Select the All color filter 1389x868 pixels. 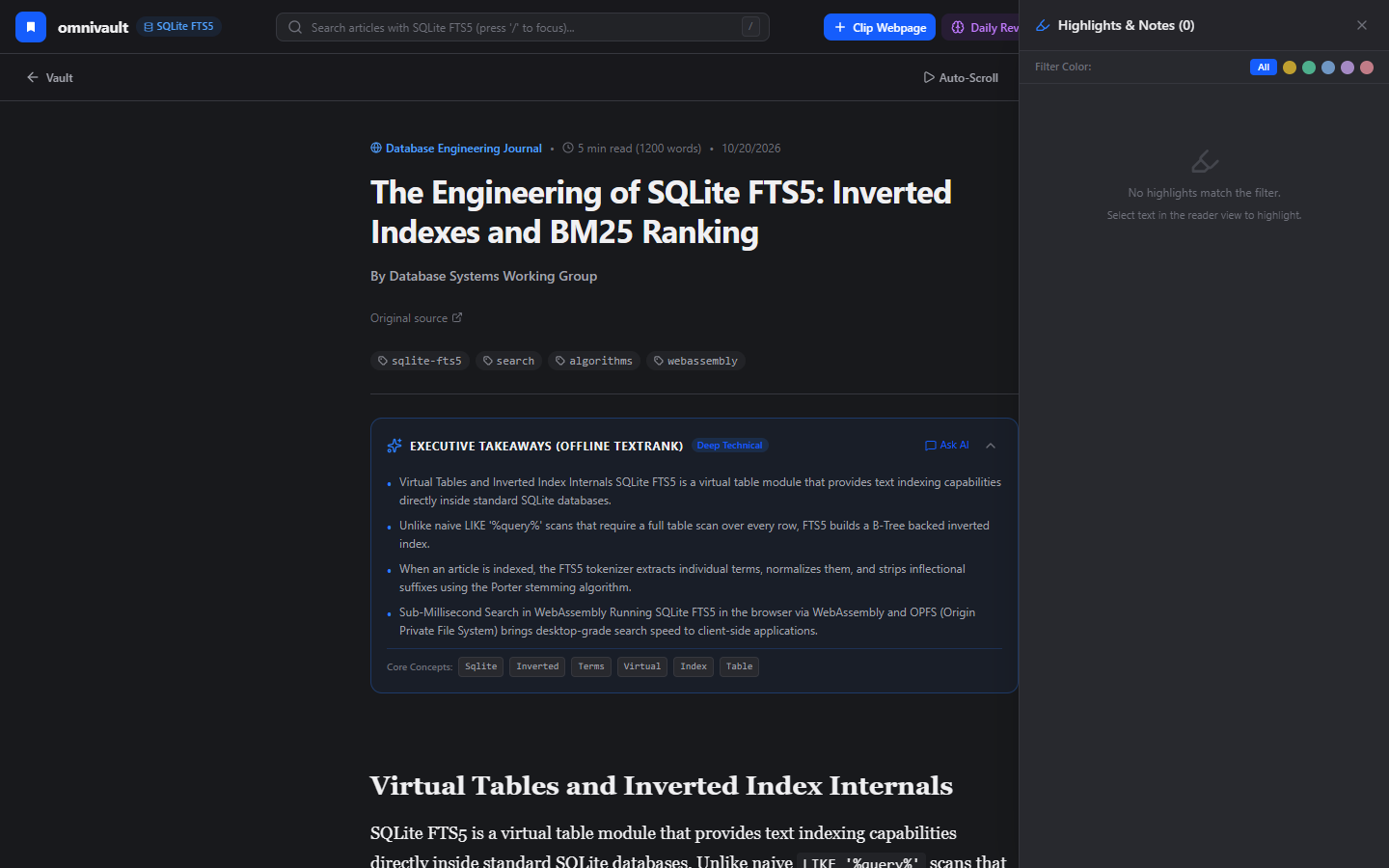pyautogui.click(x=1264, y=68)
